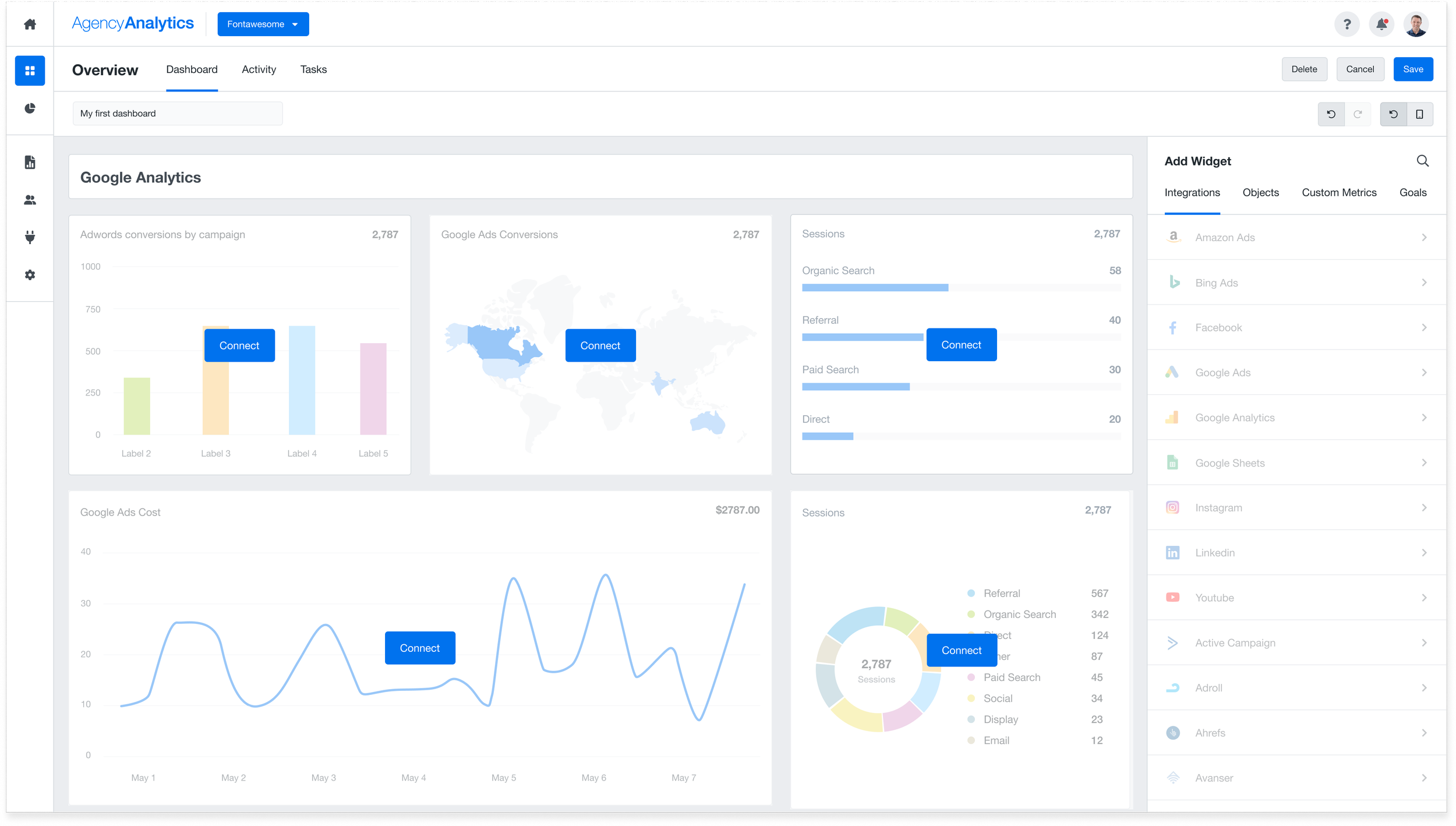Connect the Sessions widget listing Organic Search bars

pos(962,345)
